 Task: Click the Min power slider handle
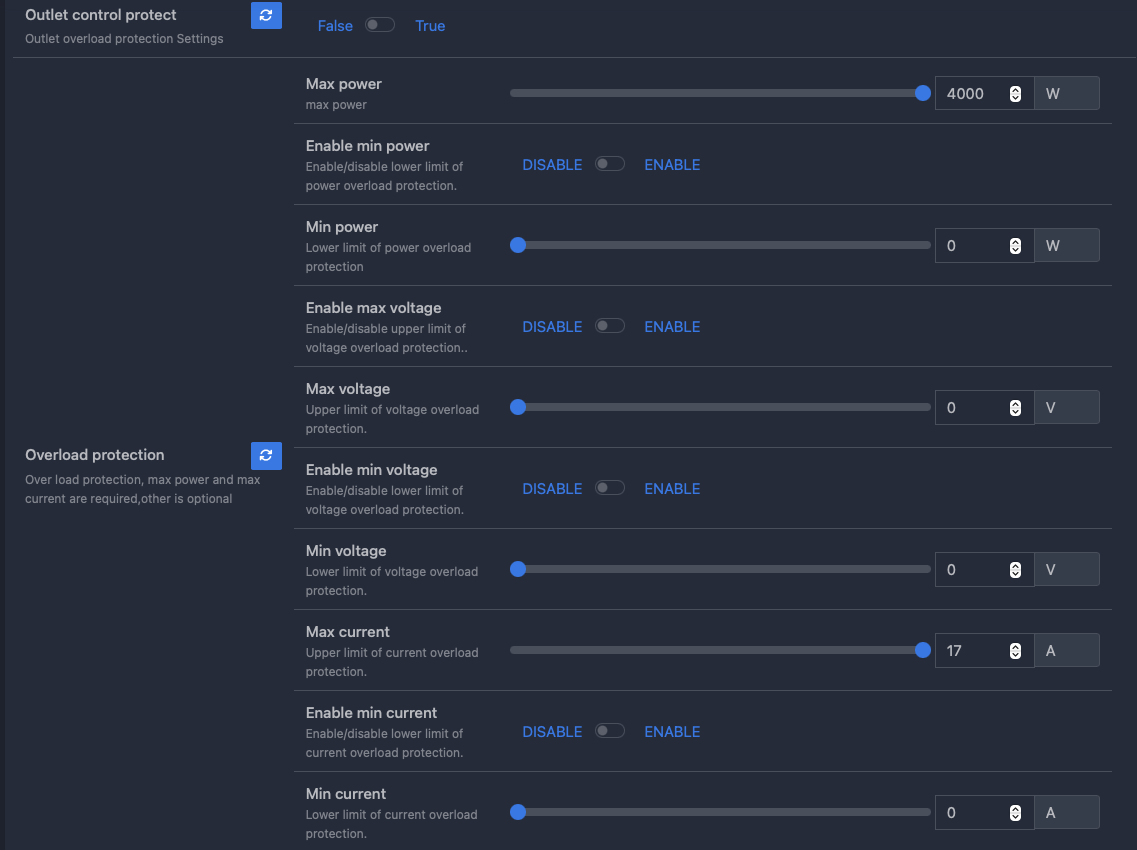(x=518, y=245)
